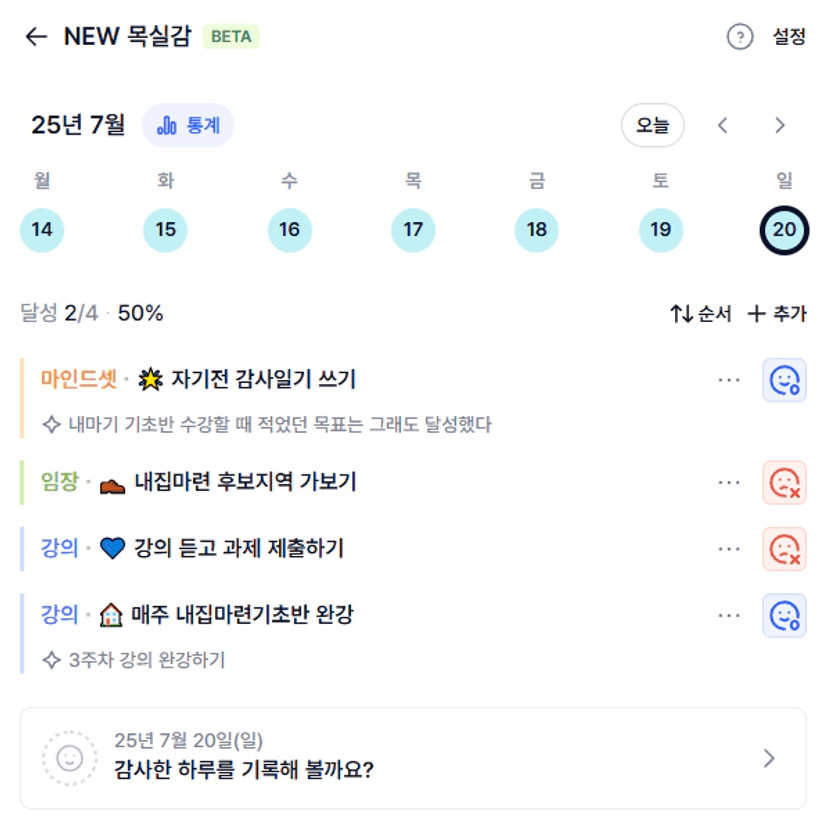The width and height of the screenshot is (827, 833).
Task: Open more options for 내집마련 후보지역 가보기
Action: tap(729, 483)
